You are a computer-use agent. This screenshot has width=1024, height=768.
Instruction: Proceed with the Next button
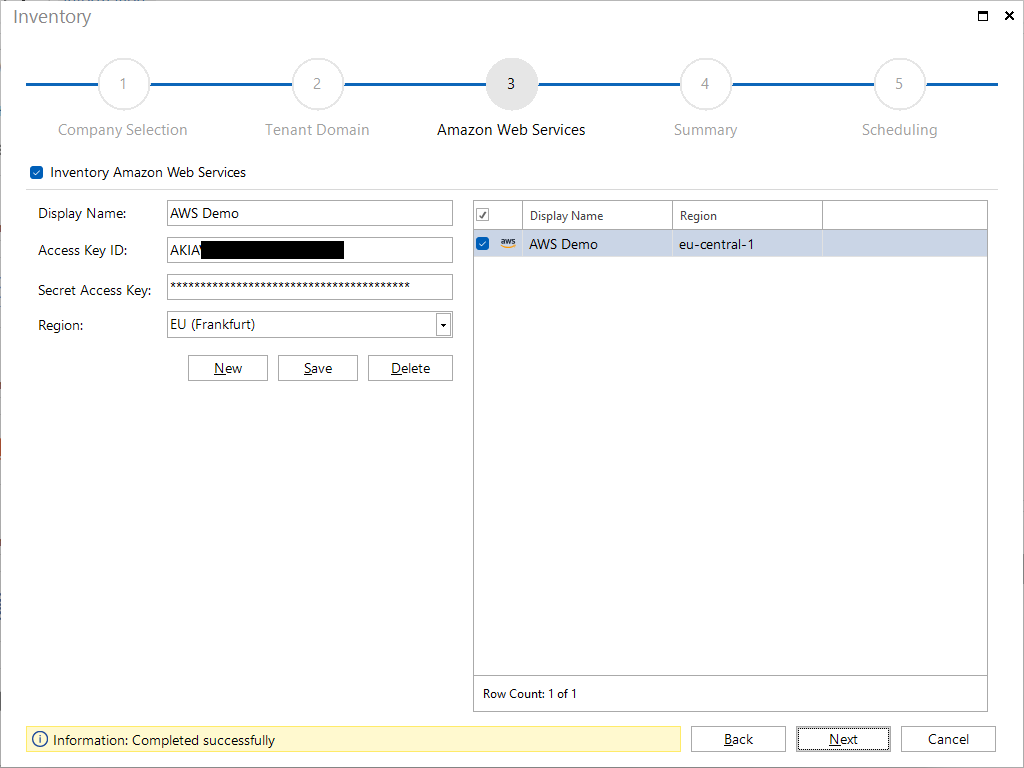click(843, 739)
